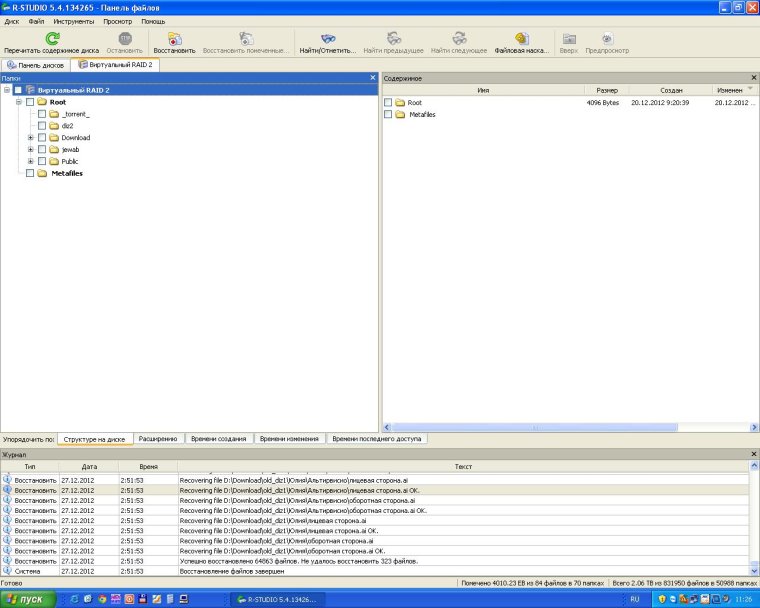Click the Find Previous toolbar icon

[394, 39]
